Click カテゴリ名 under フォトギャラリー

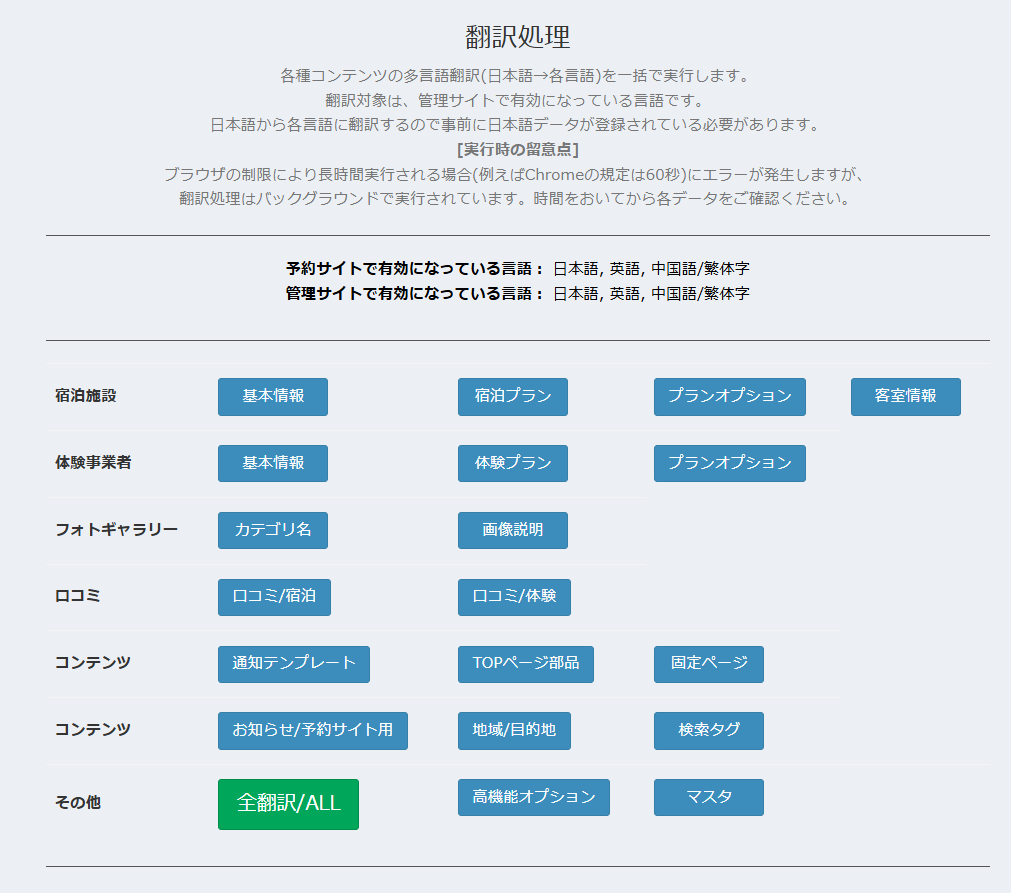[x=272, y=530]
